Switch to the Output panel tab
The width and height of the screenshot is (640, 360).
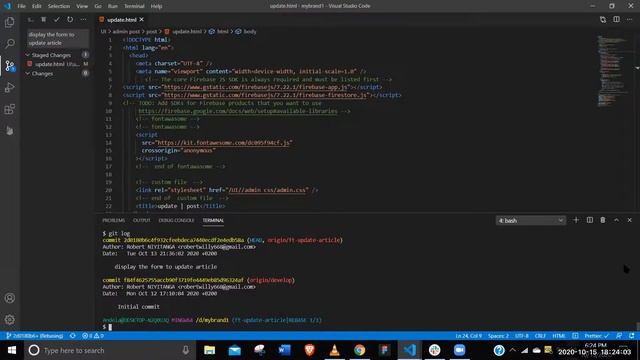142,220
